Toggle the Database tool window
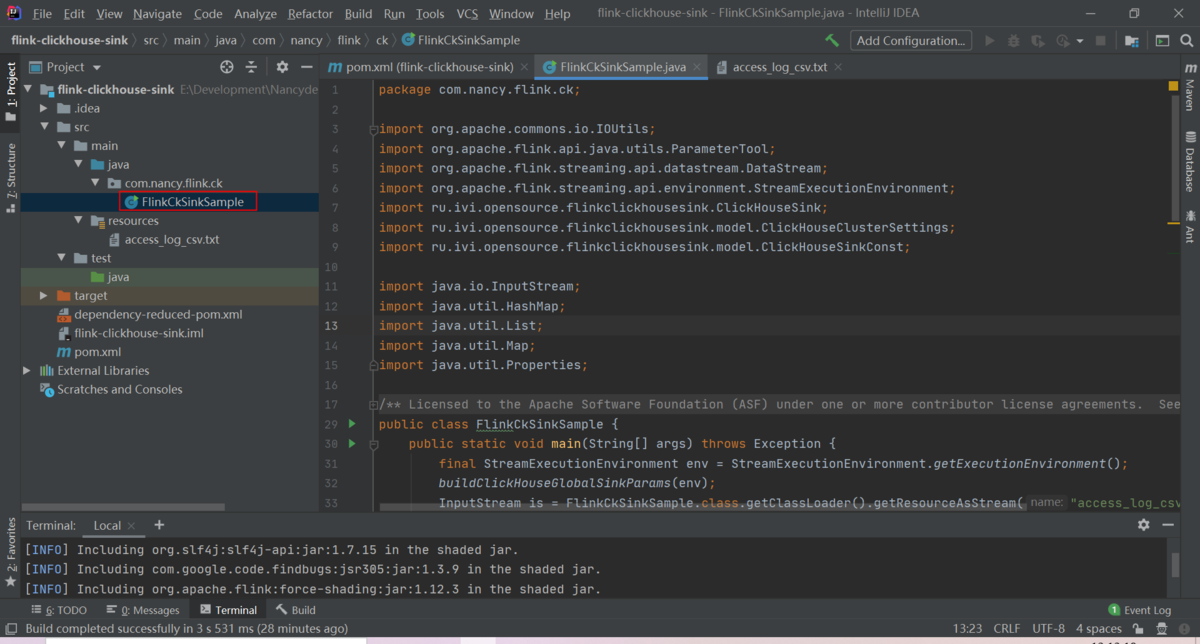Viewport: 1200px width, 644px height. (x=1190, y=162)
